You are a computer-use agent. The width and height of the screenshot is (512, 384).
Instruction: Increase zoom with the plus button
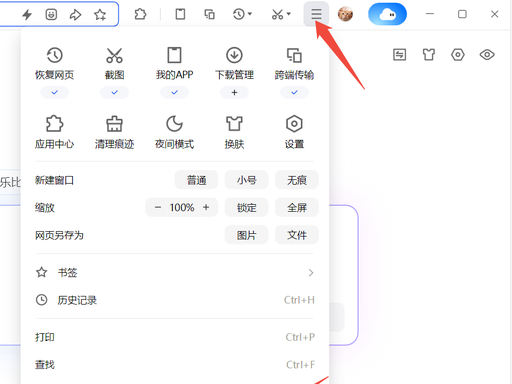(x=206, y=207)
